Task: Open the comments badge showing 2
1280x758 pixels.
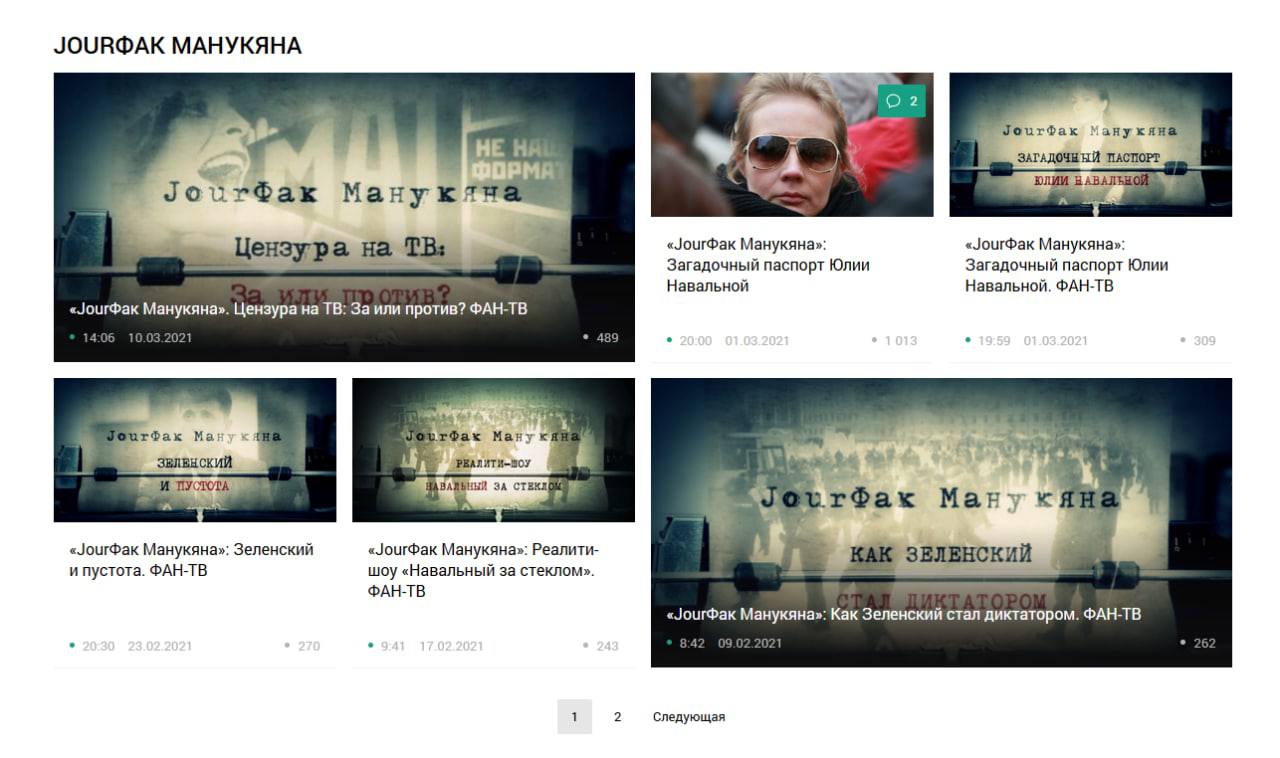Action: (x=902, y=101)
